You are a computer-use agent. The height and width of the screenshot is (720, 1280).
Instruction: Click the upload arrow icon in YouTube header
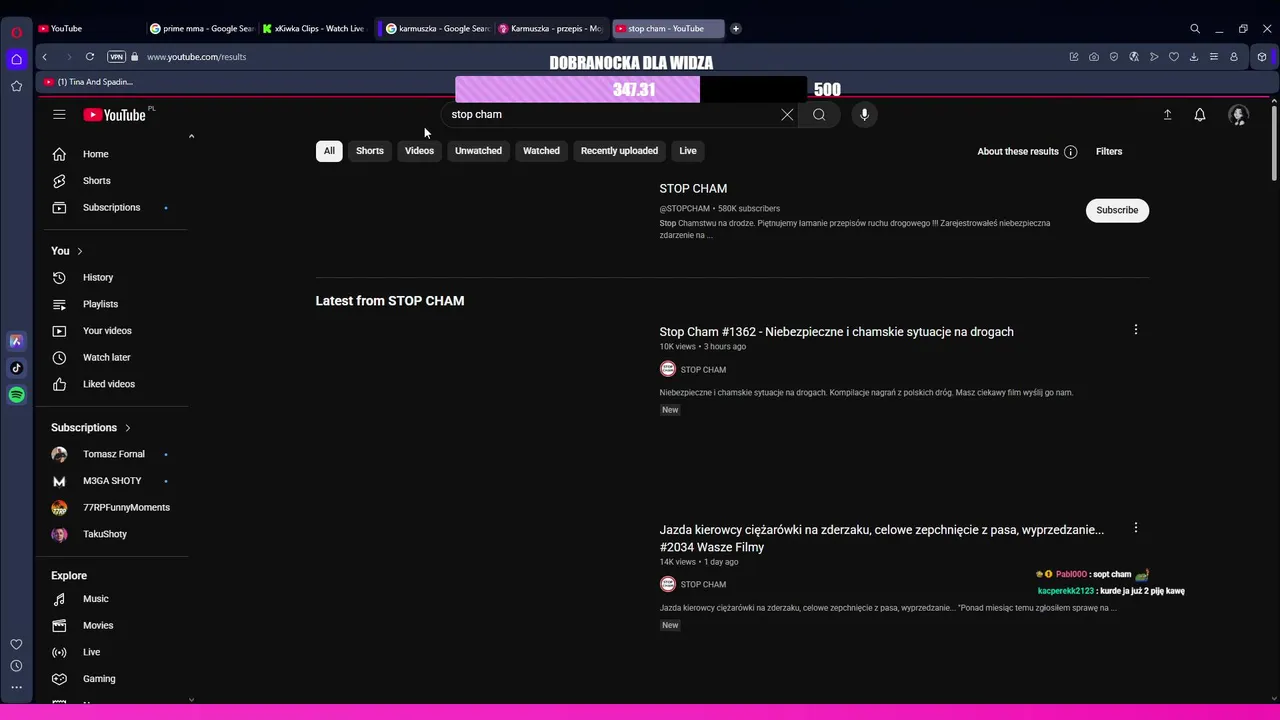pyautogui.click(x=1167, y=115)
